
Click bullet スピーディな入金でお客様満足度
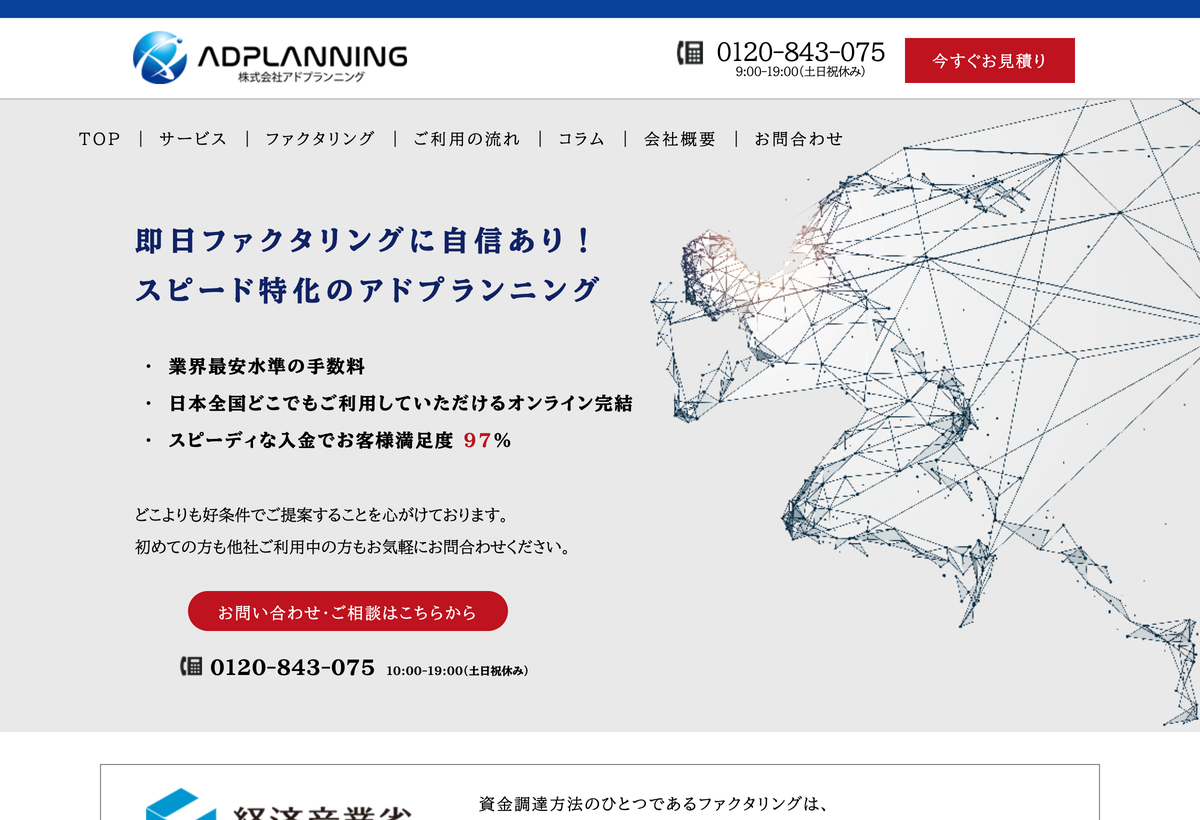coord(311,440)
